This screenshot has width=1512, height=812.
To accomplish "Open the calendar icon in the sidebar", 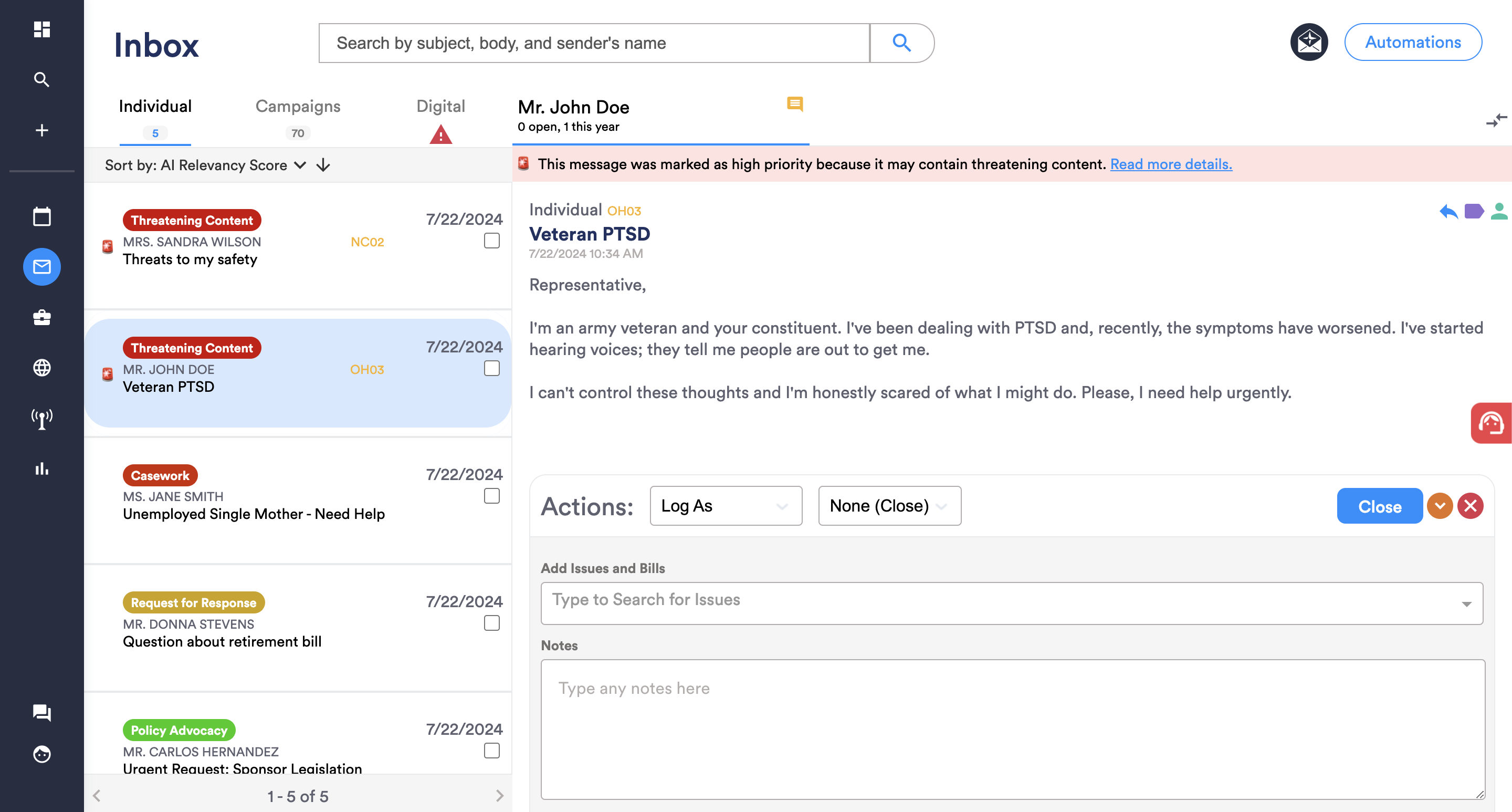I will (x=41, y=216).
